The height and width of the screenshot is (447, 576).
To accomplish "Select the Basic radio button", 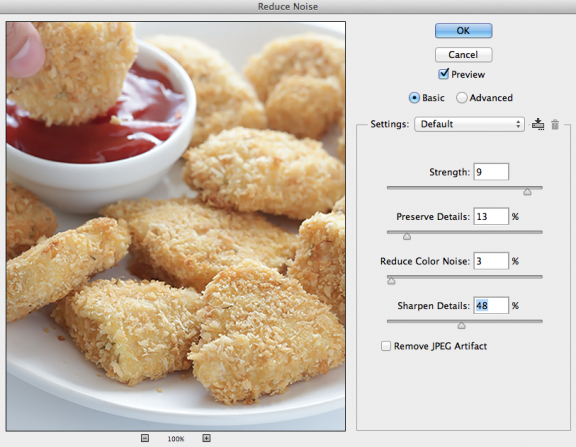I will point(414,98).
